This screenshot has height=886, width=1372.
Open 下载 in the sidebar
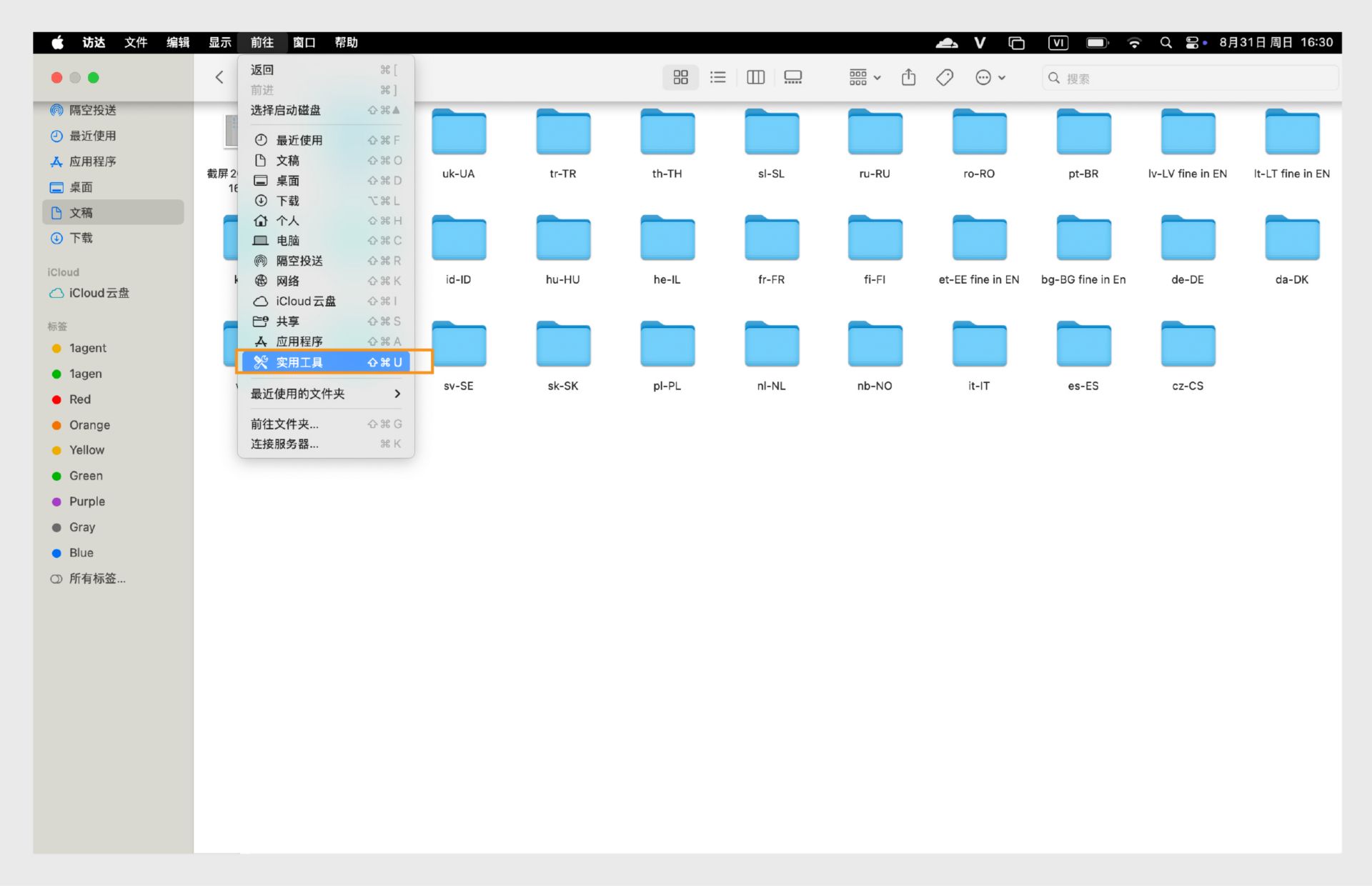[81, 238]
